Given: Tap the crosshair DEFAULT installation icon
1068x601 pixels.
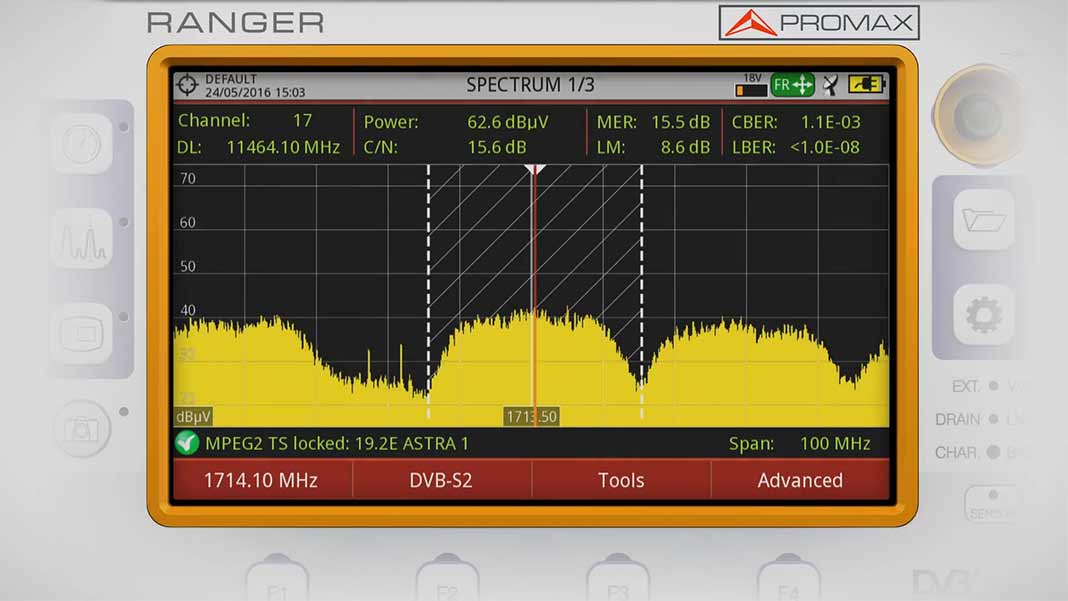Looking at the screenshot, I should click(187, 85).
